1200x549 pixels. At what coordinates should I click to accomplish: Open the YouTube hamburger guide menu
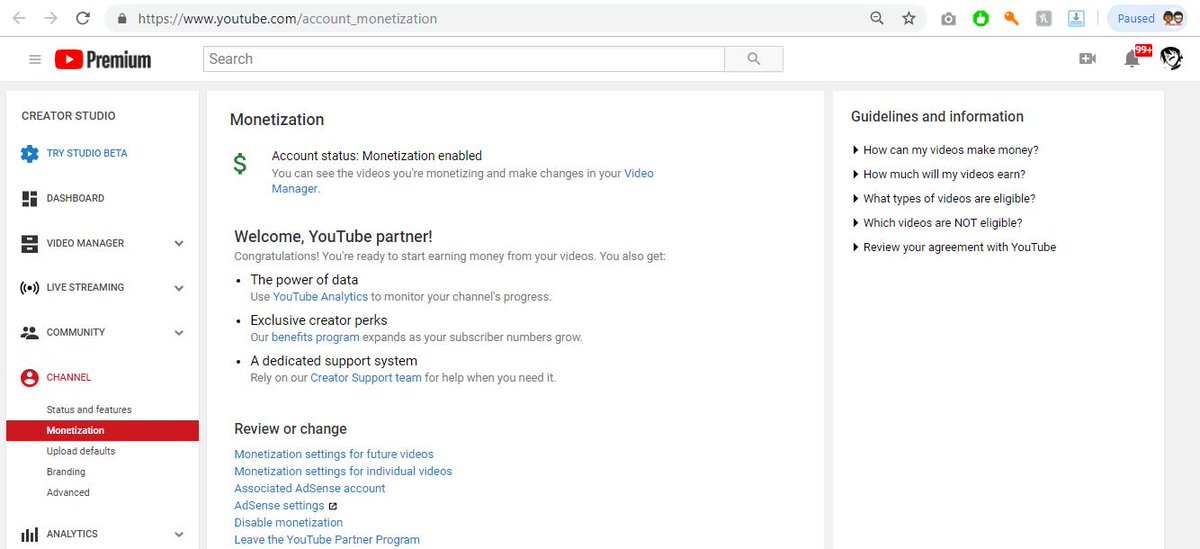pyautogui.click(x=35, y=60)
